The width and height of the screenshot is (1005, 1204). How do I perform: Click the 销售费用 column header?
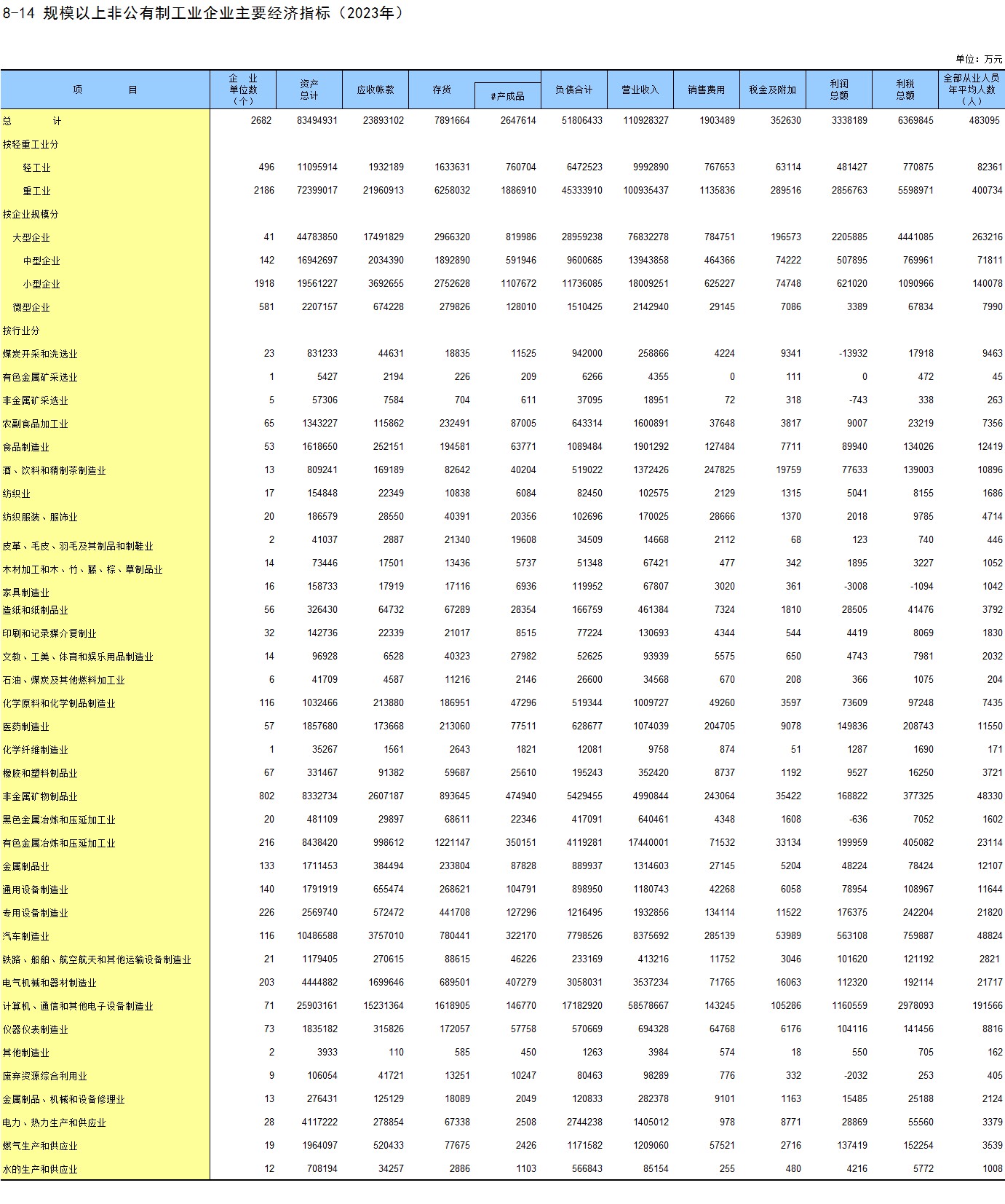[706, 90]
